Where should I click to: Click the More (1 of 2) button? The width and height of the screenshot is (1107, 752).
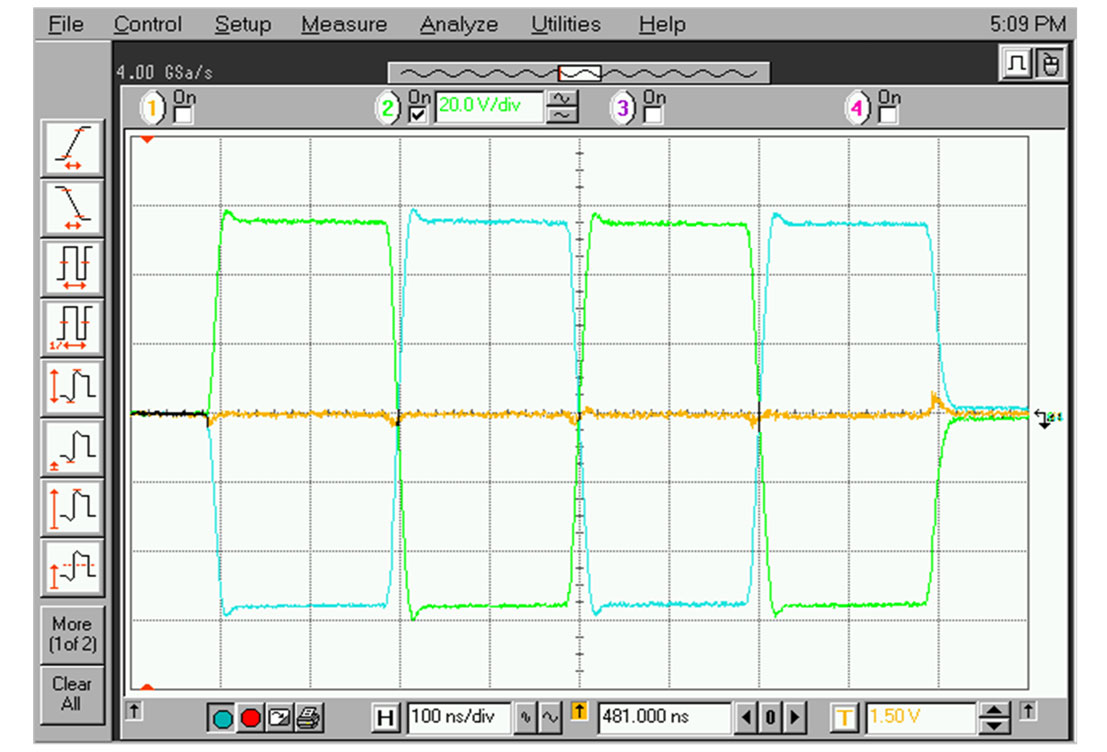click(x=71, y=634)
